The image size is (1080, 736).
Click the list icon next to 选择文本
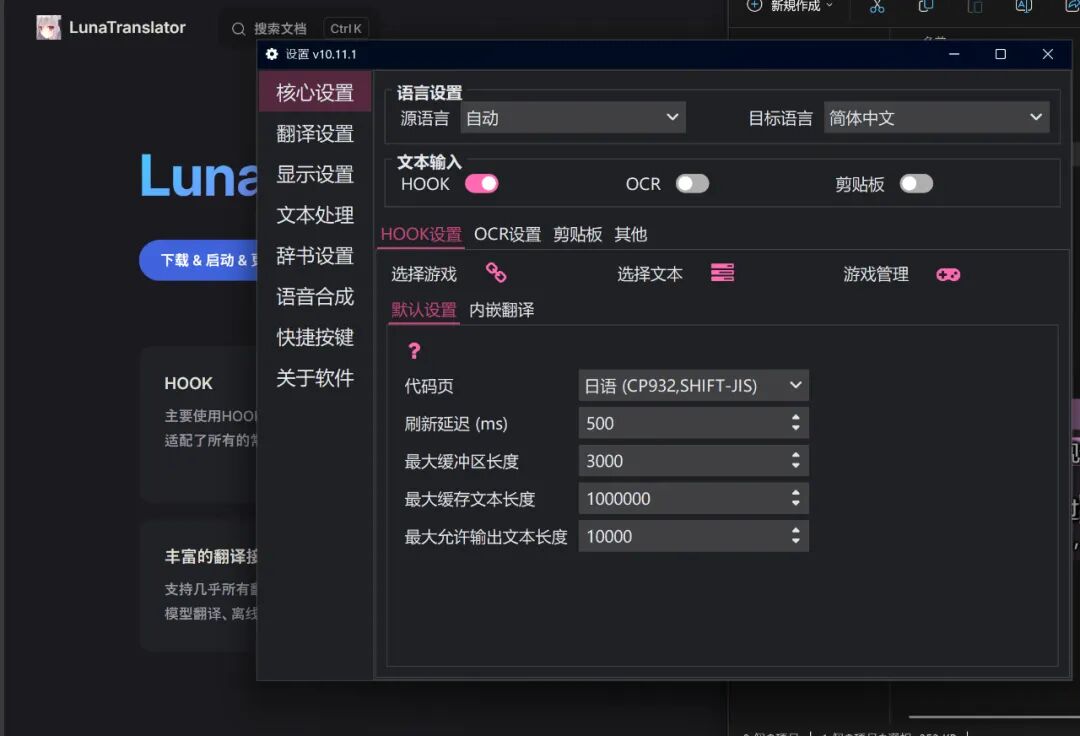pos(723,273)
